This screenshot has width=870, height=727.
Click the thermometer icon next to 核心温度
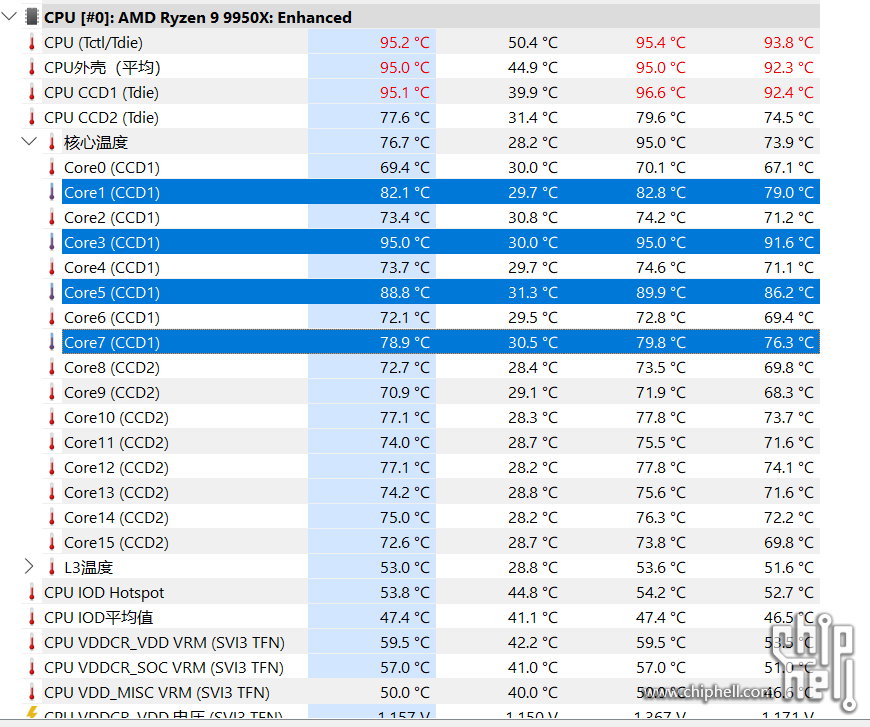[52, 143]
